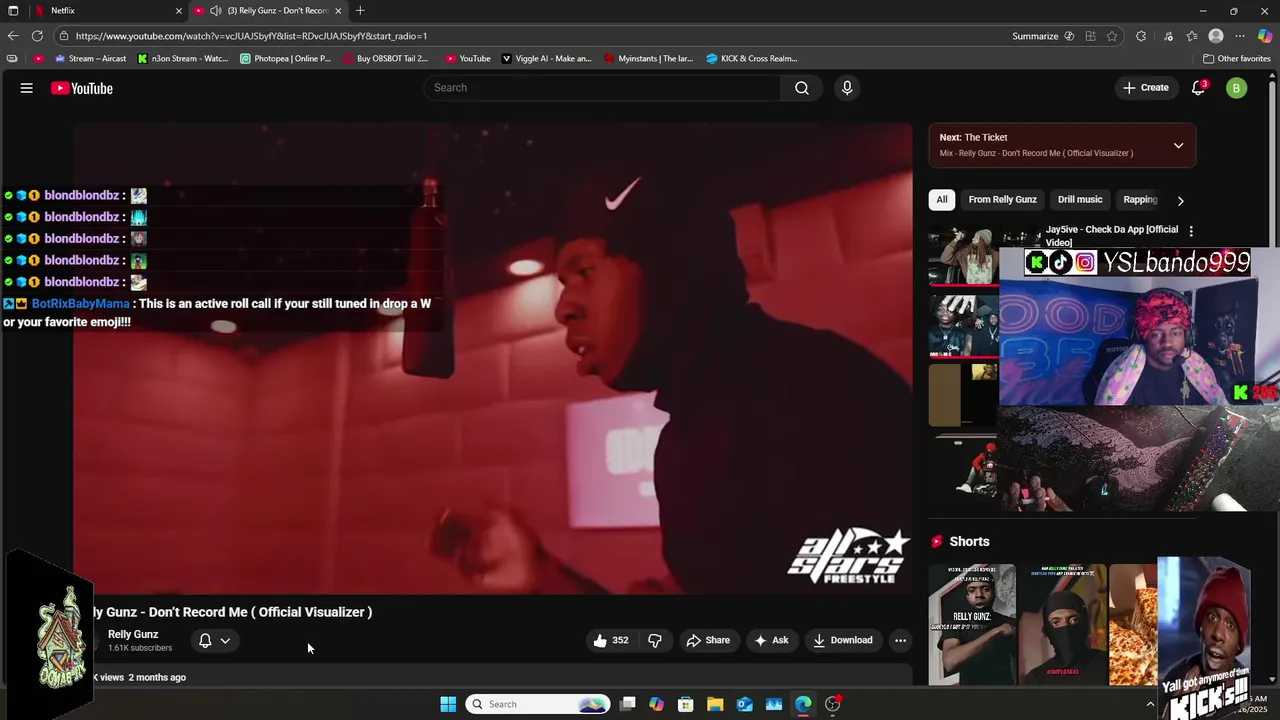
Task: Open the Stream – Aircast bookmark
Action: tap(90, 58)
